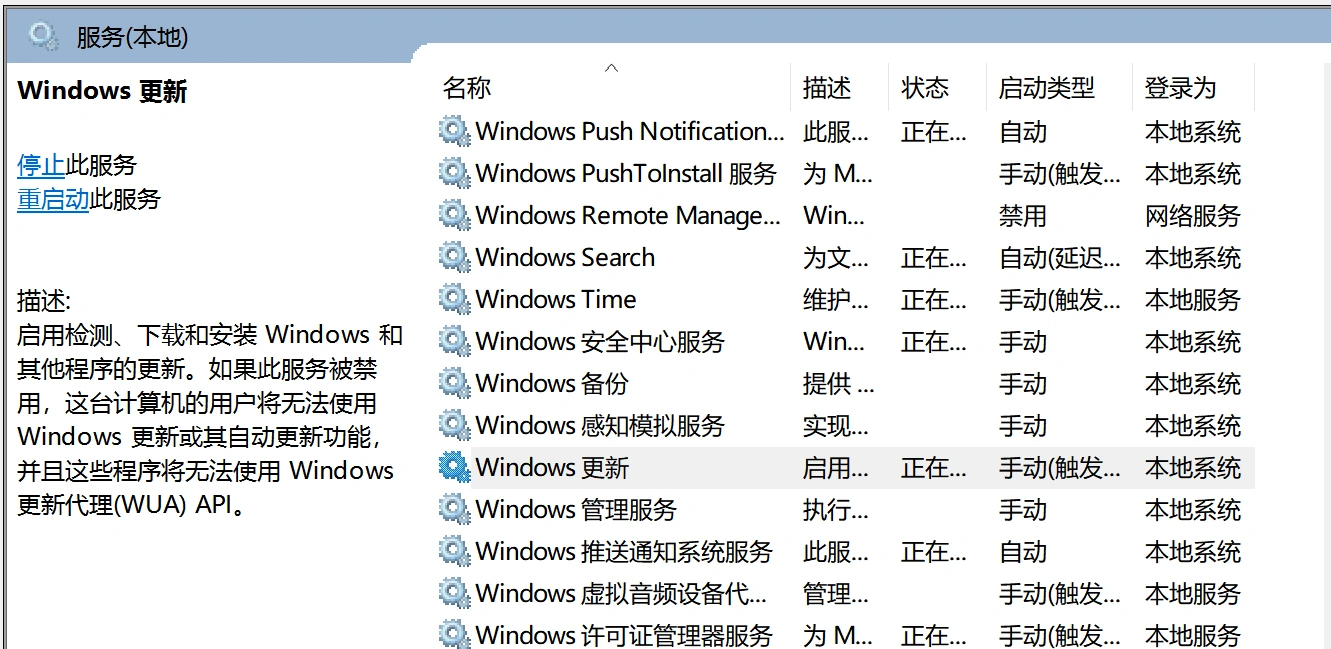This screenshot has width=1331, height=649.
Task: Click the gear icon beside Windows Search
Action: click(x=454, y=257)
